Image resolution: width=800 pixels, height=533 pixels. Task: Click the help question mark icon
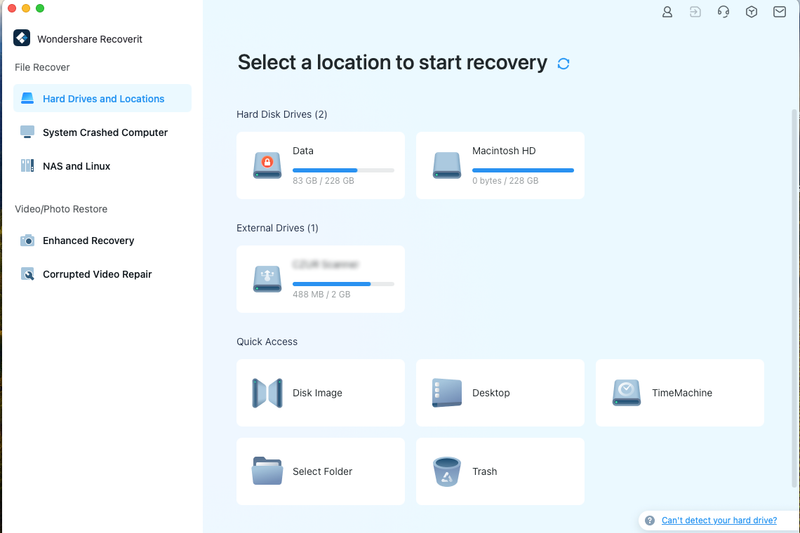coord(650,521)
